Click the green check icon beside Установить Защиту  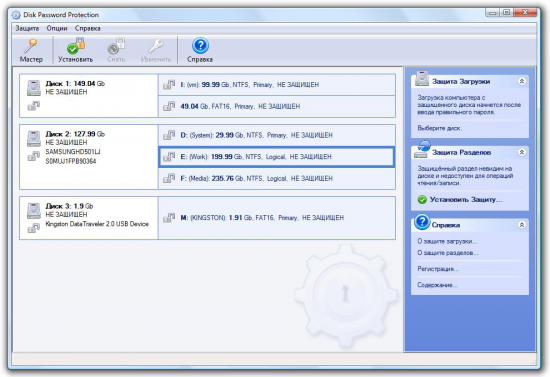point(422,200)
